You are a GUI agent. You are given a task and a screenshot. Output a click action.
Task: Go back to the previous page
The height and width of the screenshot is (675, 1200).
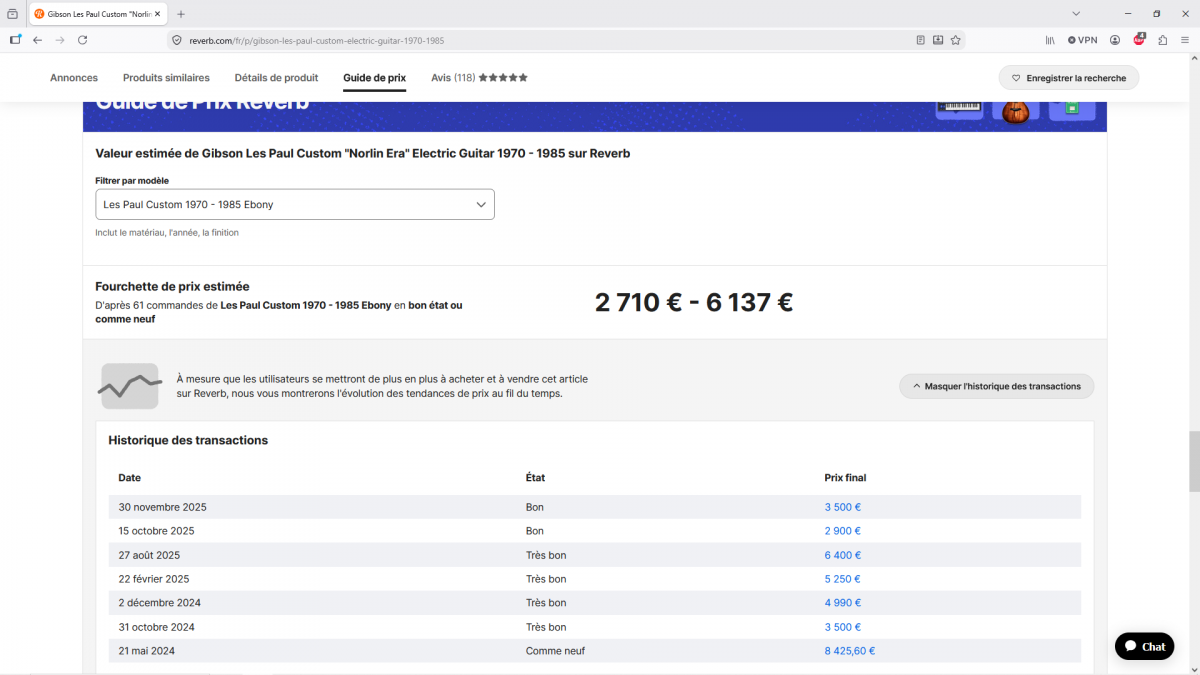[x=38, y=40]
